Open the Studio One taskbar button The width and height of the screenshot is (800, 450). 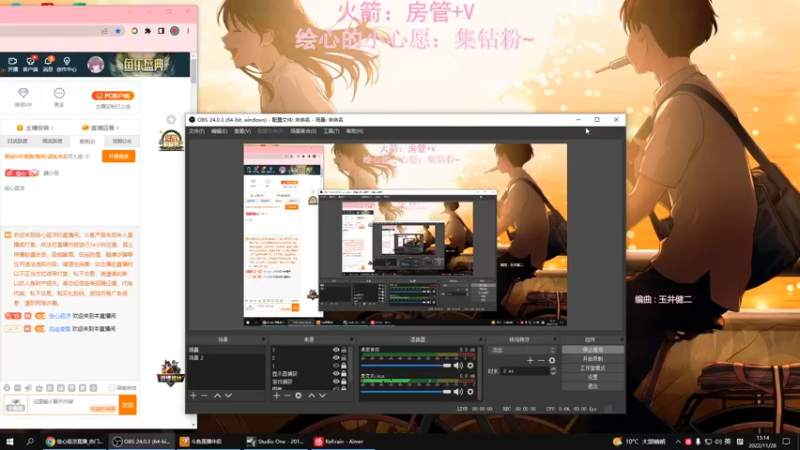coord(276,441)
